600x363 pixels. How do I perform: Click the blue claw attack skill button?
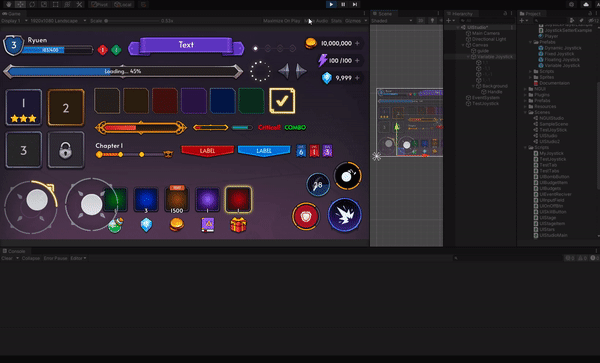pyautogui.click(x=345, y=215)
